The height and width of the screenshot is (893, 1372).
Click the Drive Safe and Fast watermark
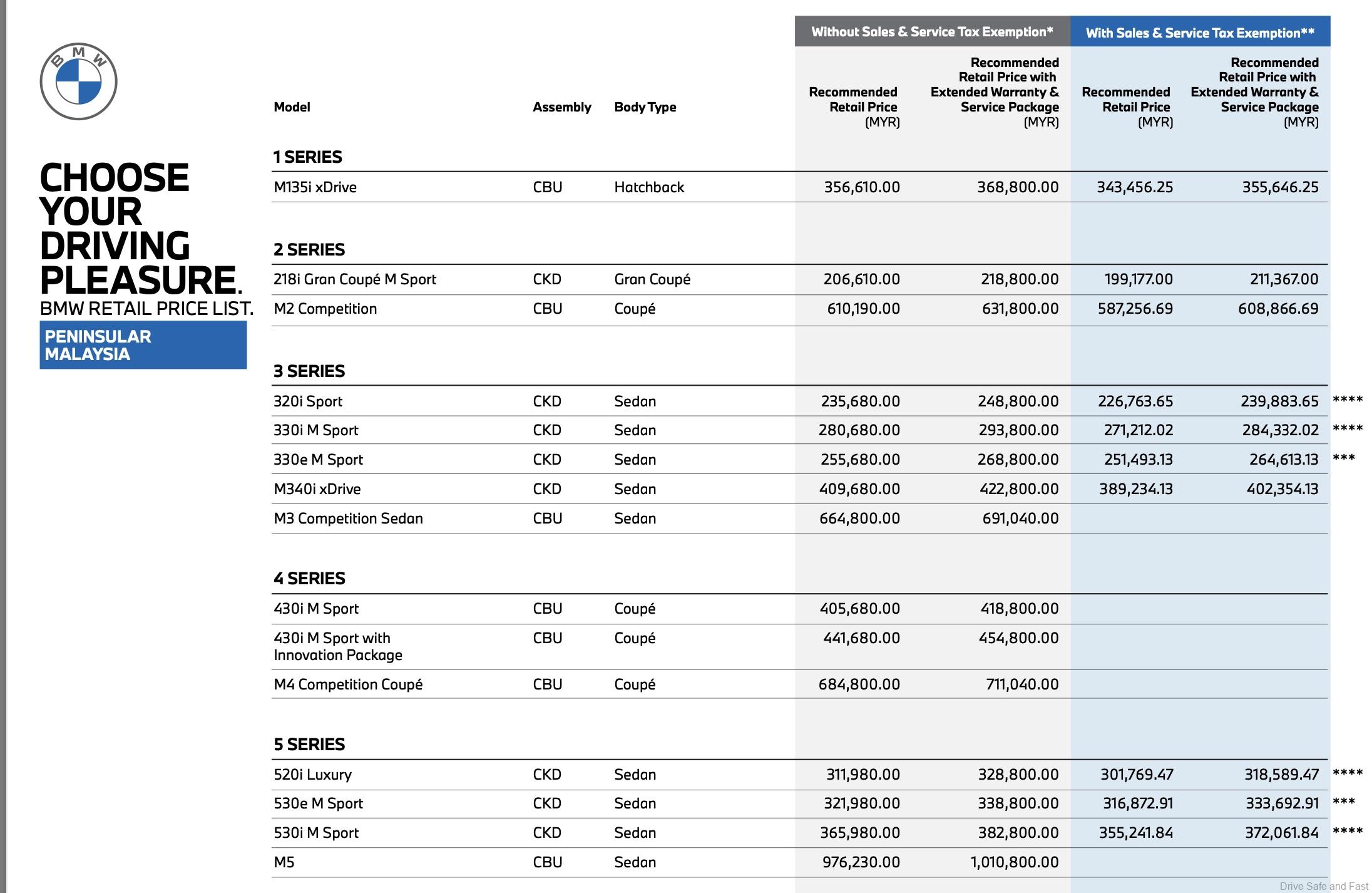tap(1323, 886)
